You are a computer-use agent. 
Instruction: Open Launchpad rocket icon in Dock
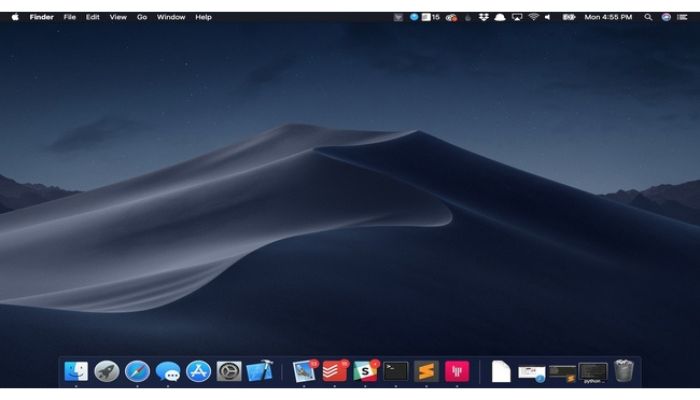point(107,371)
